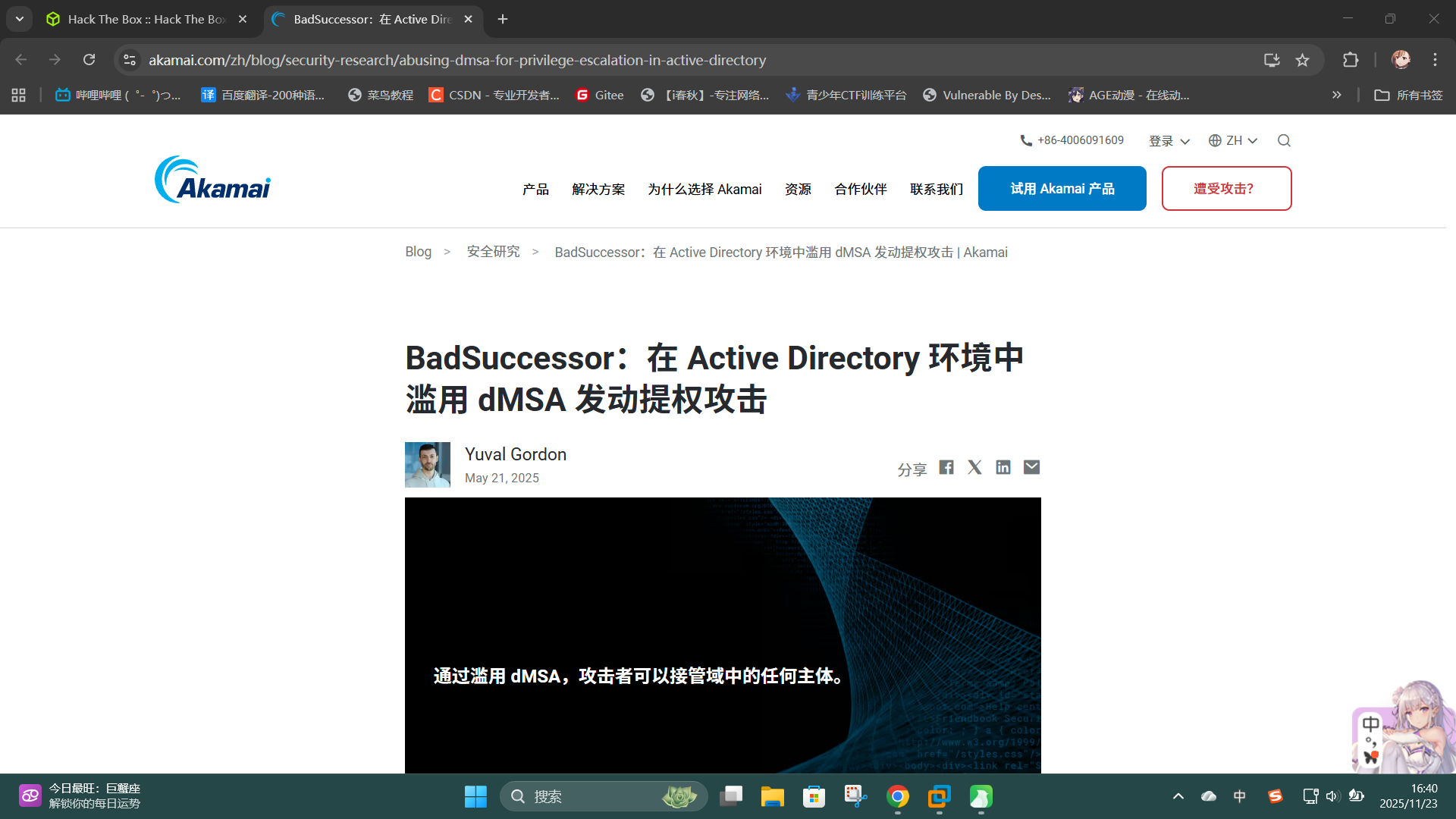
Task: Share article on LinkedIn icon
Action: tap(1003, 467)
